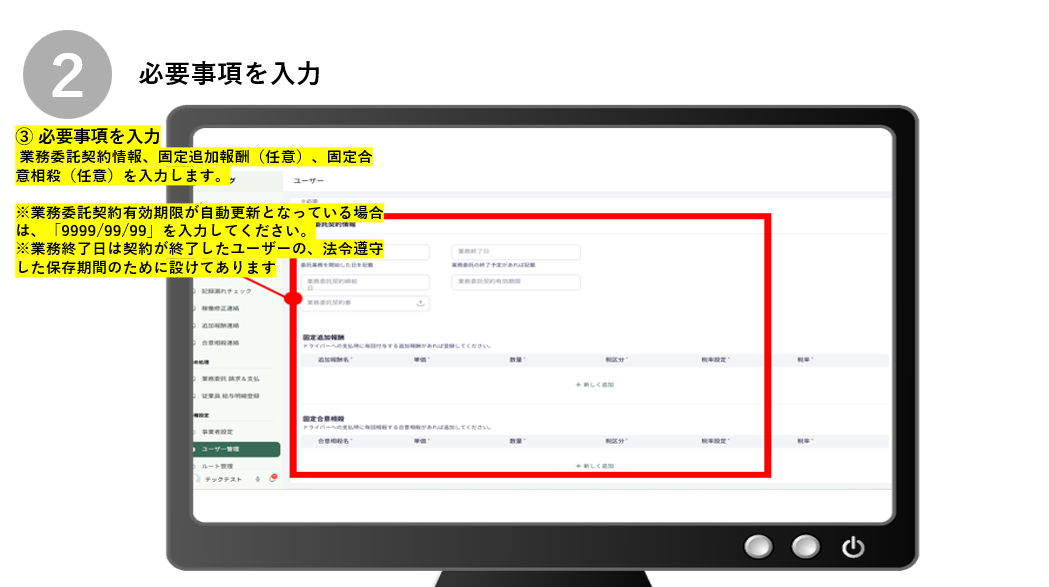The image size is (1049, 587).
Task: Click the upload icon in 業務委託契約書 field
Action: click(420, 303)
